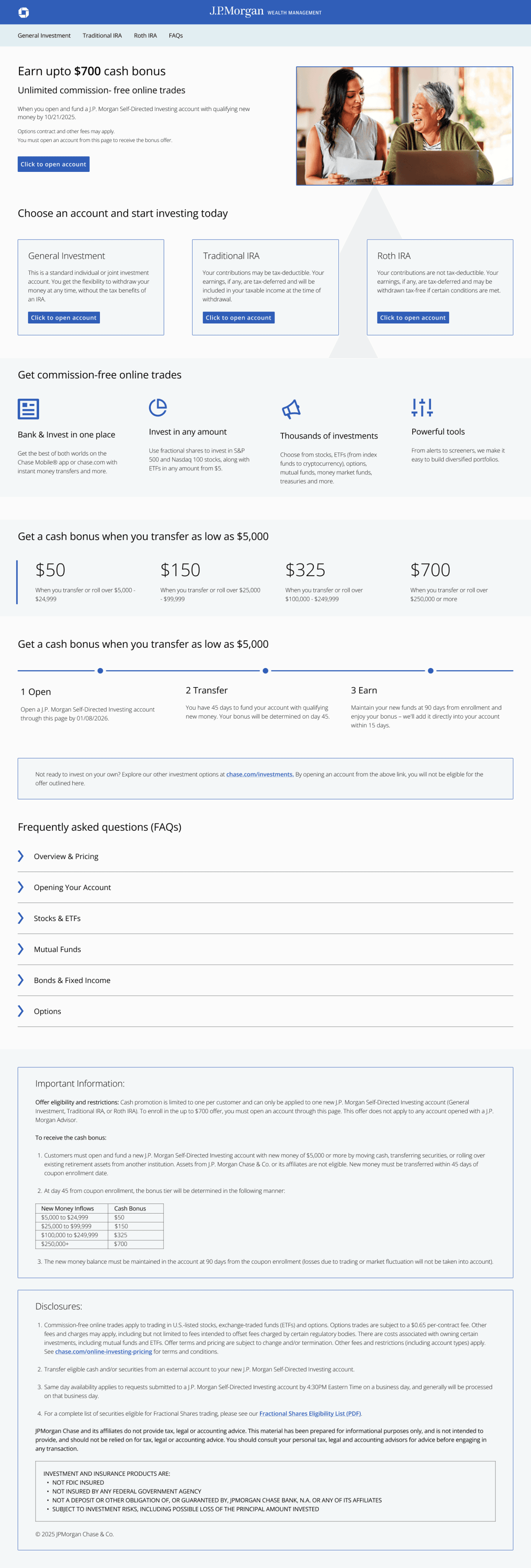This screenshot has height=1568, width=531.
Task: Expand the Bonds & Fixed Income FAQ
Action: coord(265,980)
